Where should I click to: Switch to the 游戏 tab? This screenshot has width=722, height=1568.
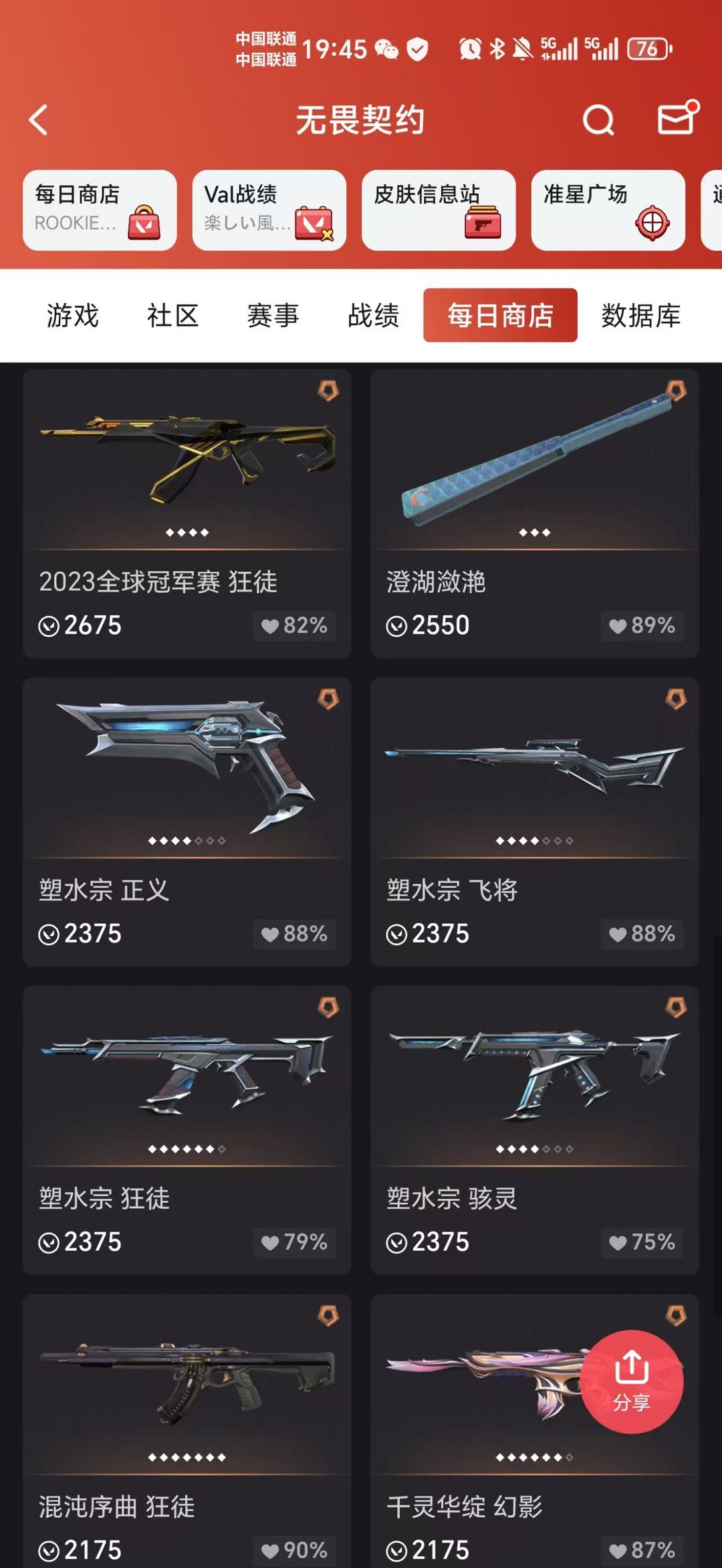pos(72,315)
